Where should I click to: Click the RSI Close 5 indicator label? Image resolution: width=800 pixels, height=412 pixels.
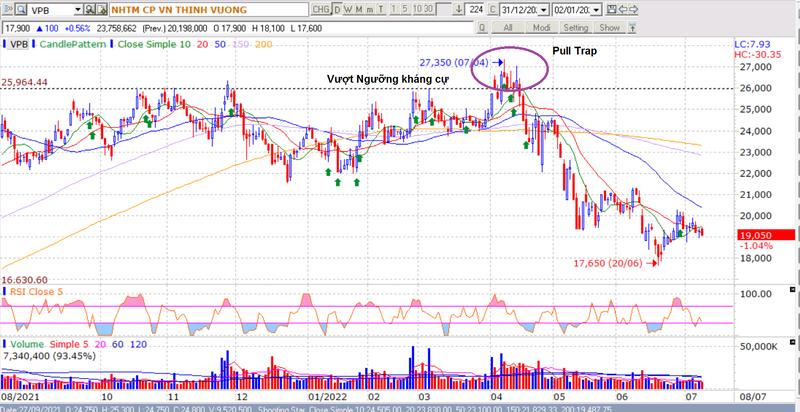(x=35, y=292)
